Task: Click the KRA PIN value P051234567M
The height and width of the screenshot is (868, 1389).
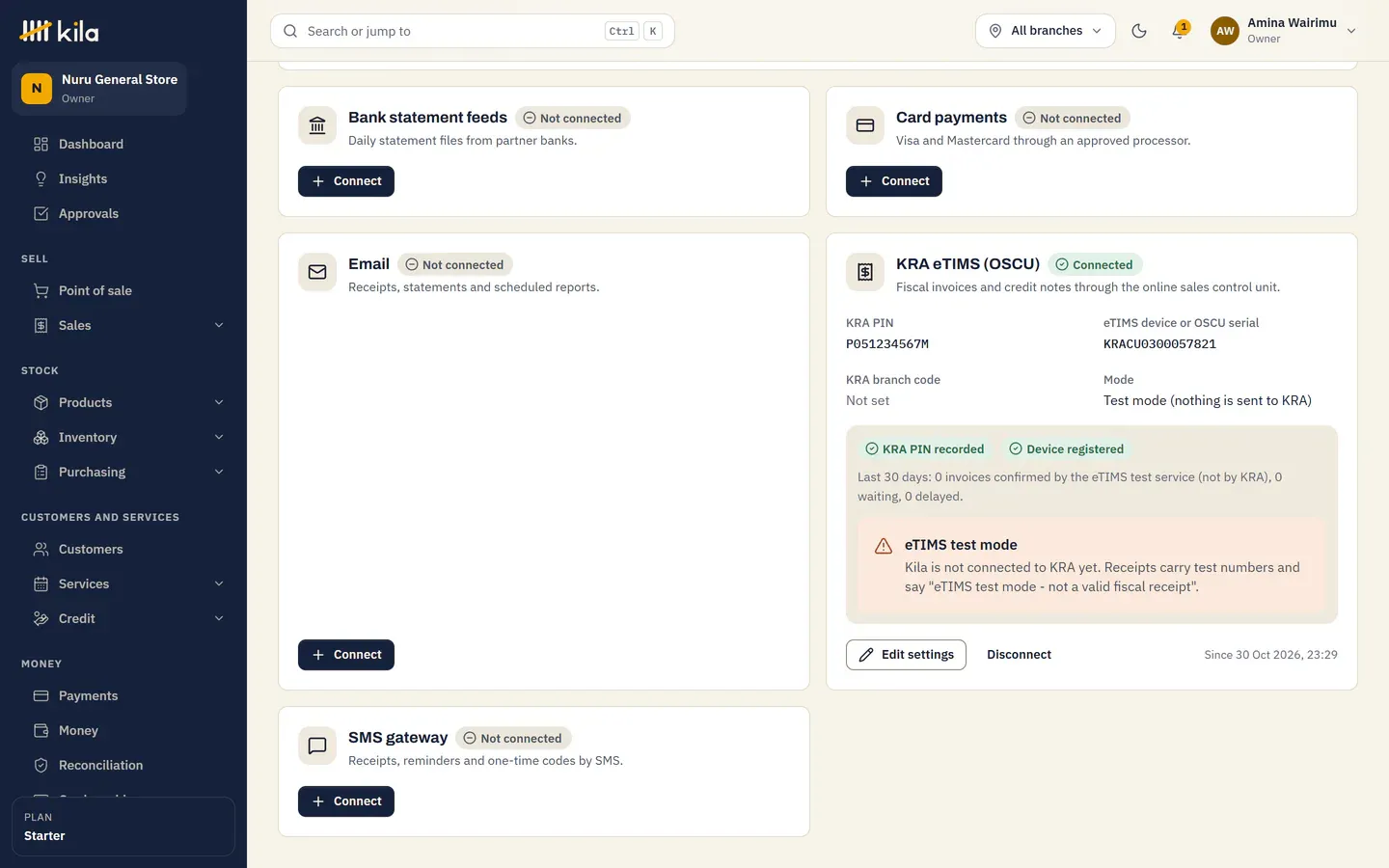Action: click(x=887, y=344)
